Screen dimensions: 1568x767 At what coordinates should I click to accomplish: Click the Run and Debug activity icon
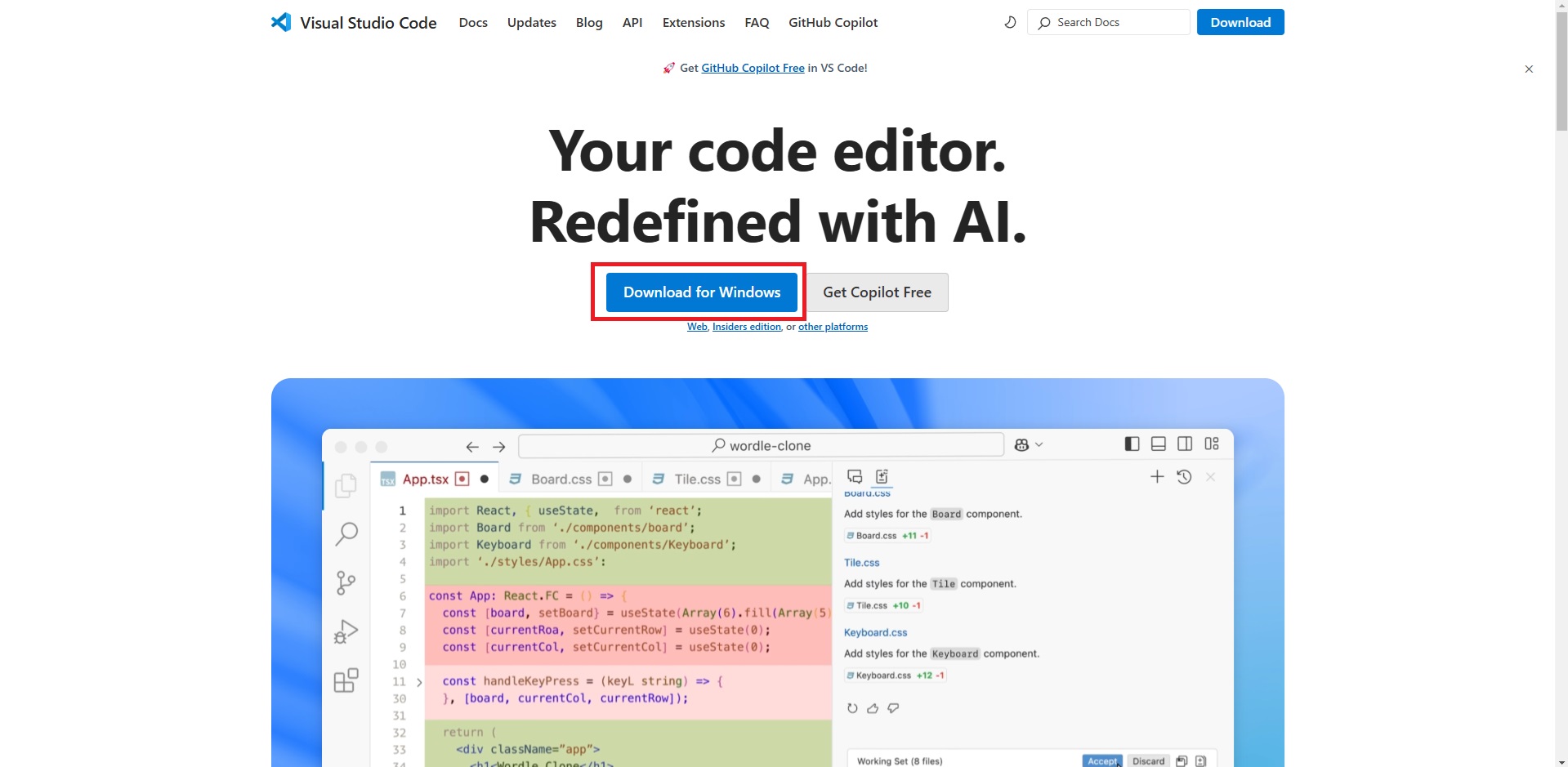(346, 631)
